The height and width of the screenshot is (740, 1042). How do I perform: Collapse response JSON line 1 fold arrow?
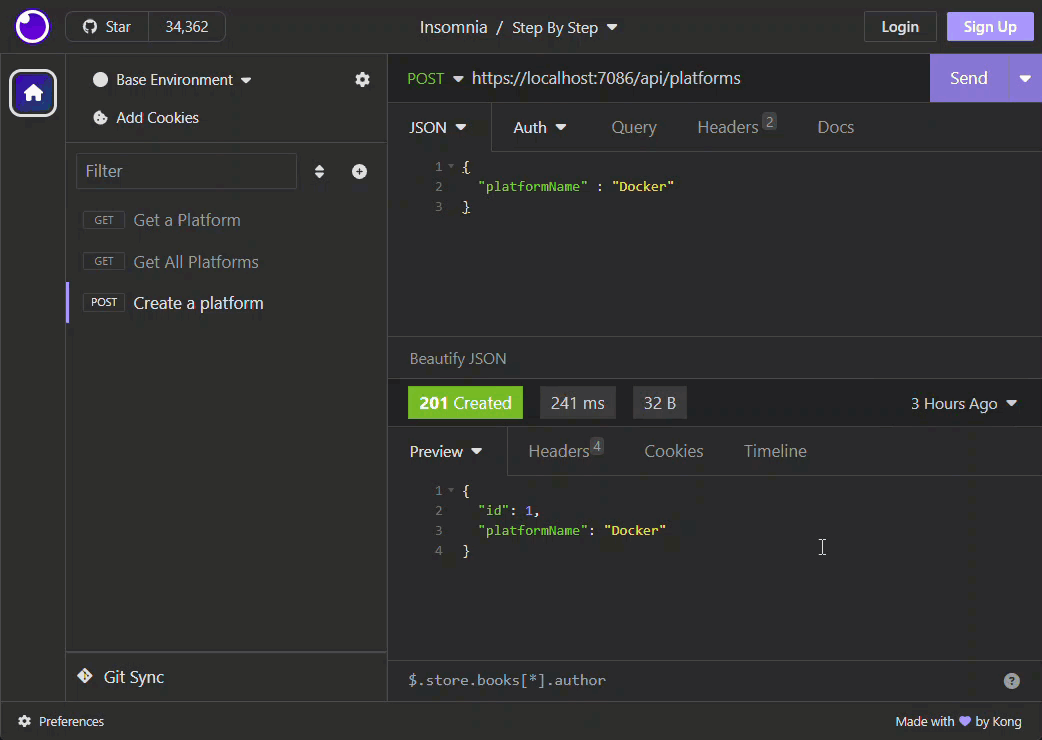451,490
